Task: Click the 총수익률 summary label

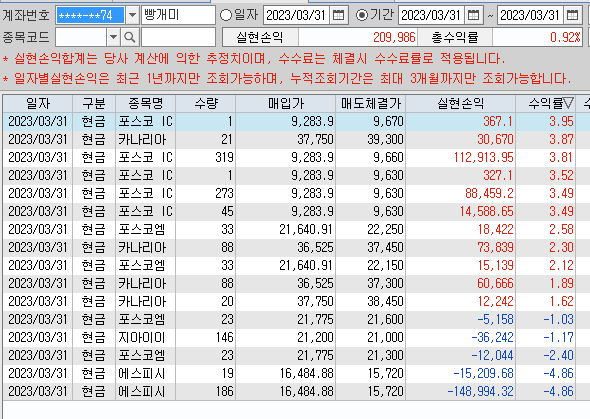Action: tap(455, 37)
